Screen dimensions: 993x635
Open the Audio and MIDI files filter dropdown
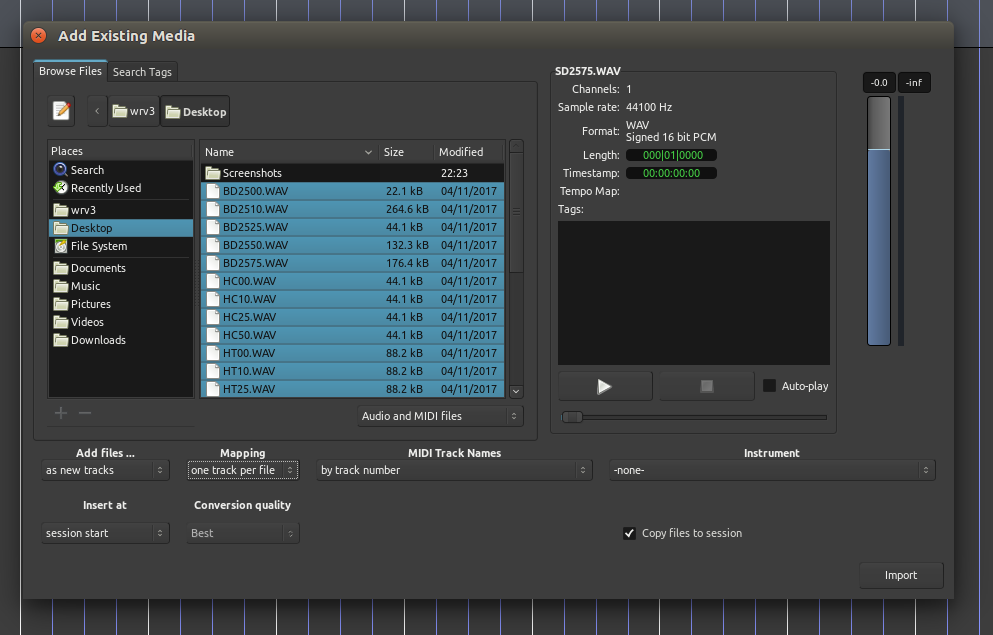pos(439,415)
